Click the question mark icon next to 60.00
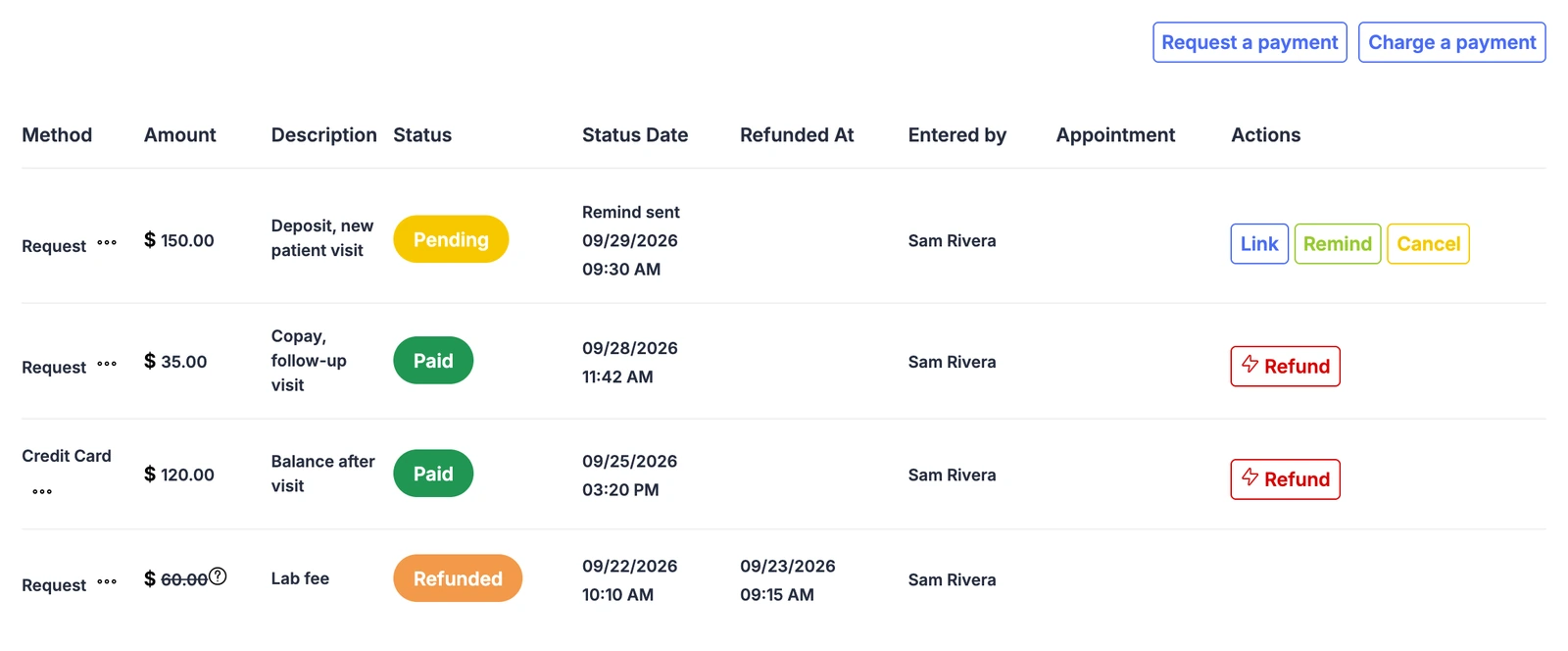 [218, 576]
